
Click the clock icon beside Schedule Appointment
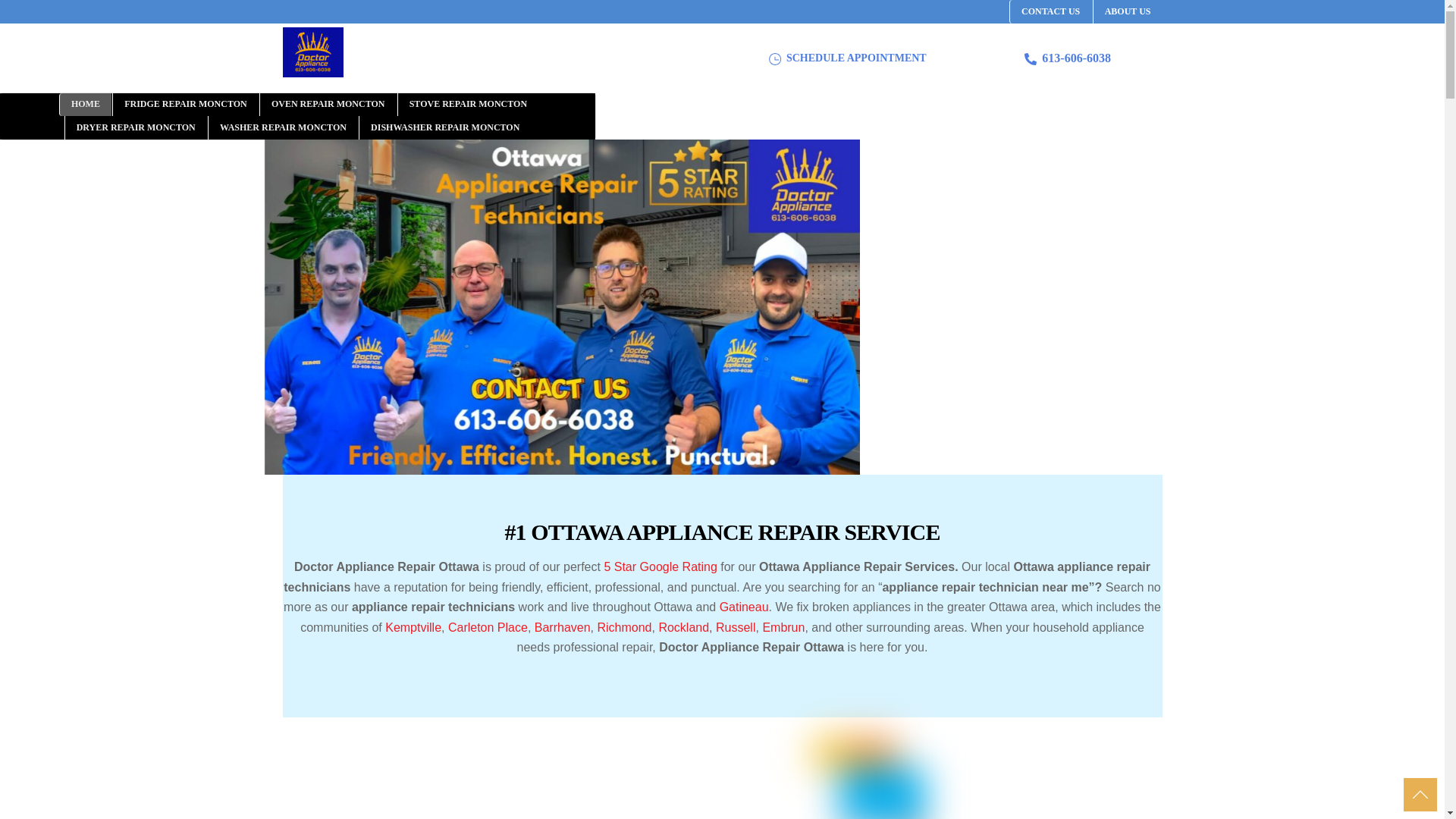coord(774,59)
